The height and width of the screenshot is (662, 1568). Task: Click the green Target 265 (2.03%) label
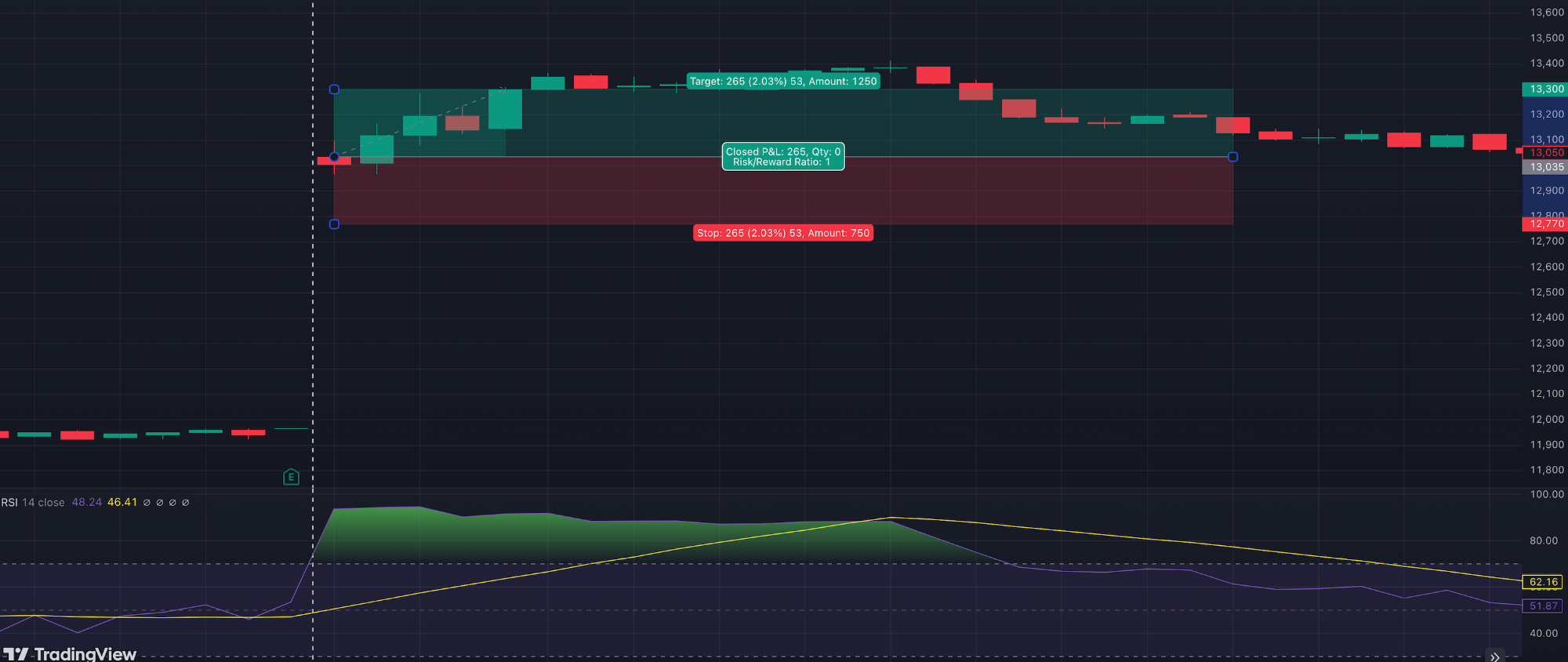pos(783,82)
